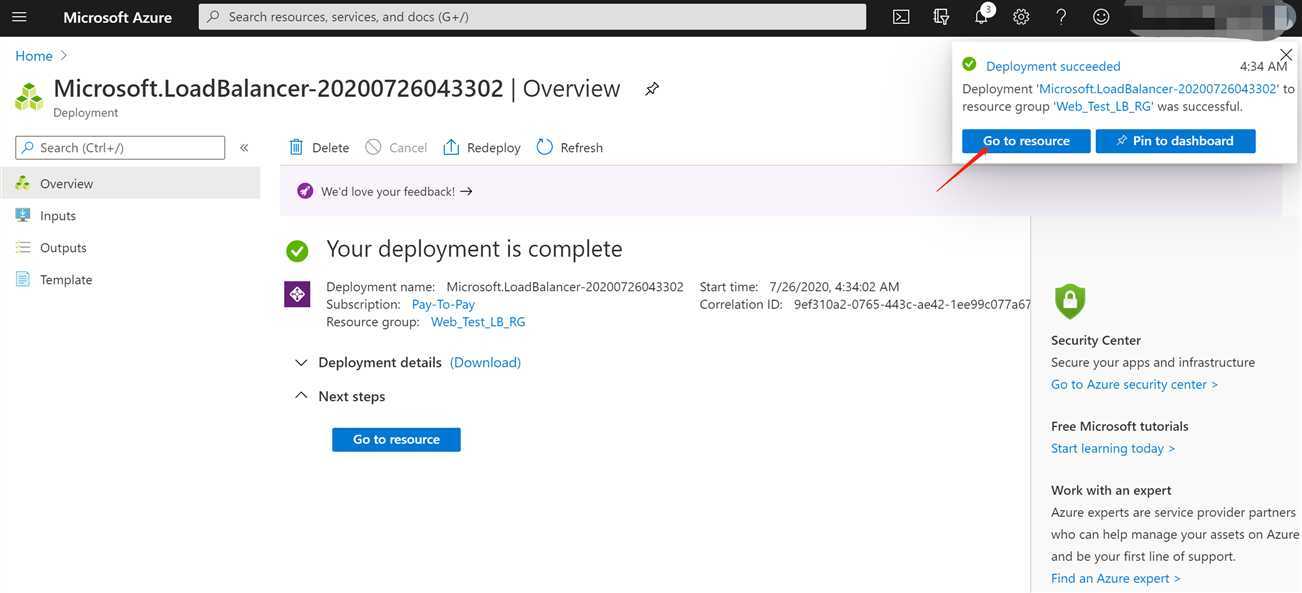Image resolution: width=1302 pixels, height=593 pixels.
Task: Close the notification popup
Action: pos(1286,55)
